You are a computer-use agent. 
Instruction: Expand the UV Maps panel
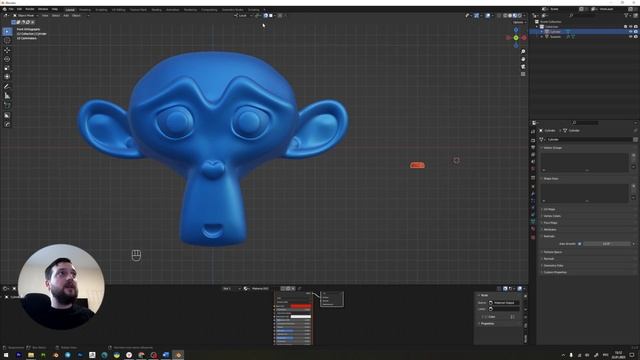[x=549, y=209]
